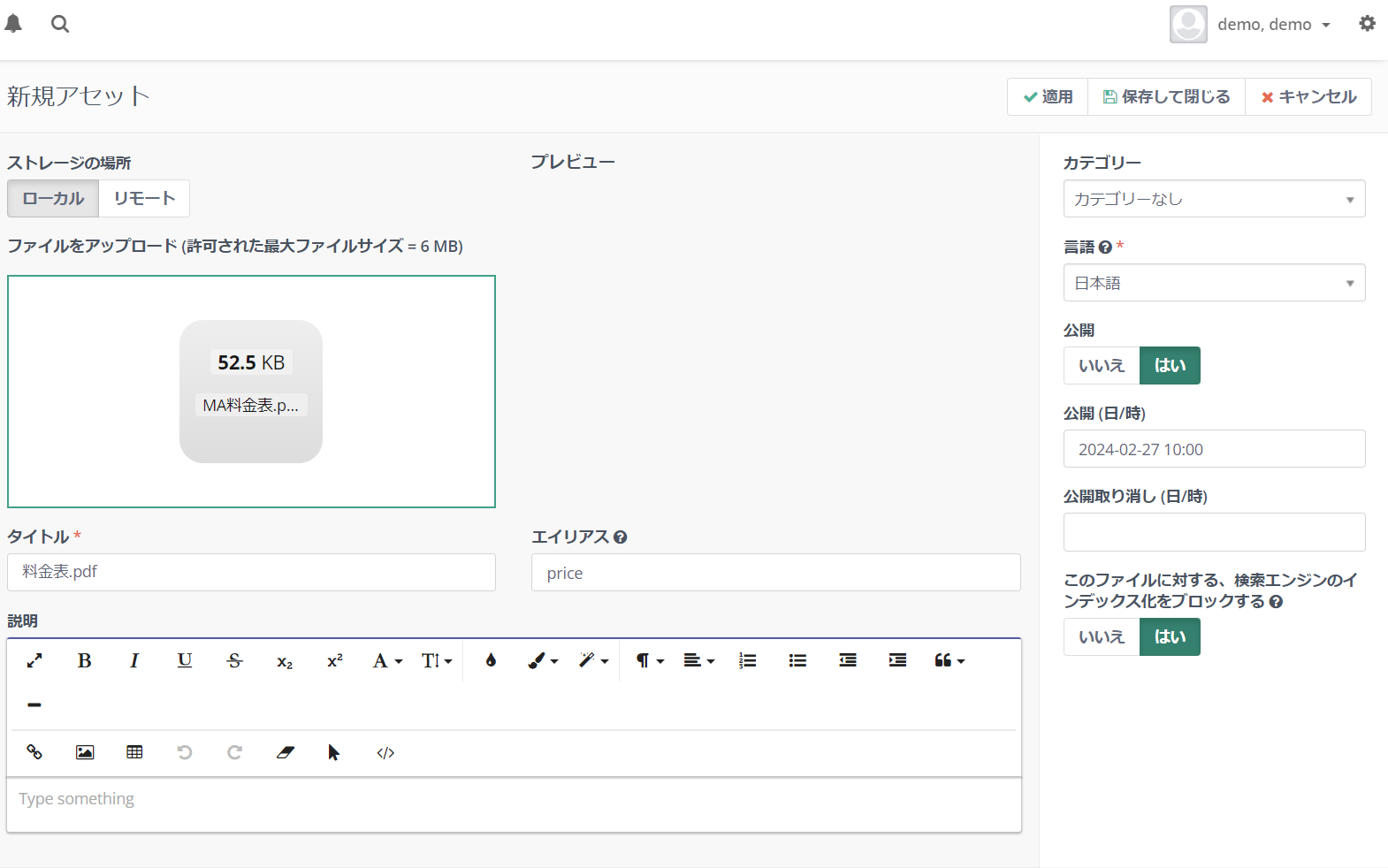Switch to the リモート storage tab

(x=144, y=198)
